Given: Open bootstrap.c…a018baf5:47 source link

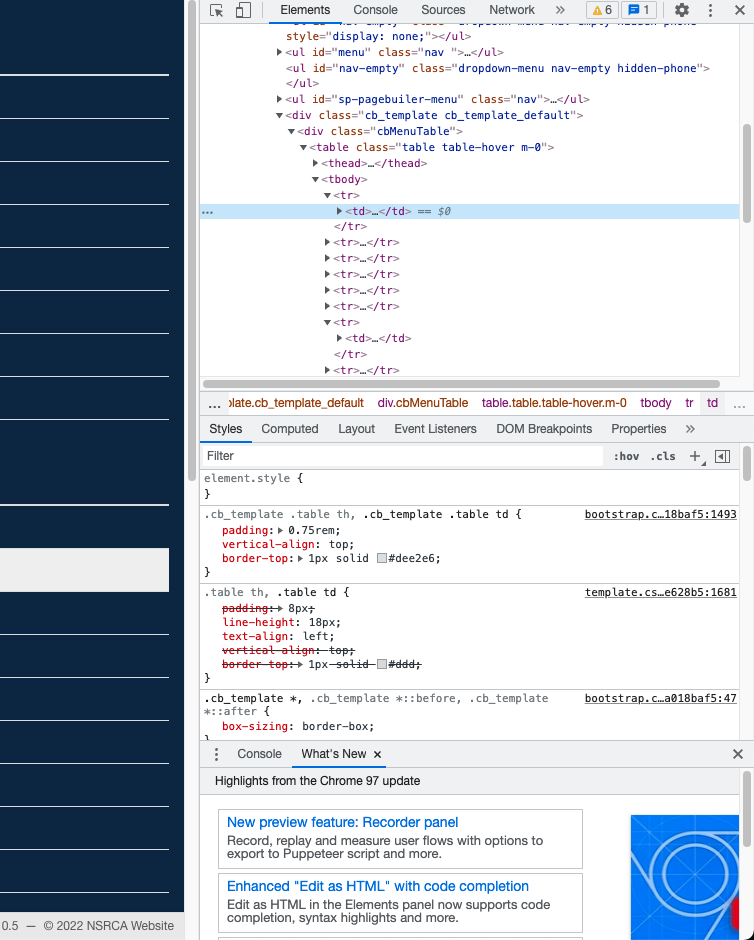Looking at the screenshot, I should pos(660,698).
